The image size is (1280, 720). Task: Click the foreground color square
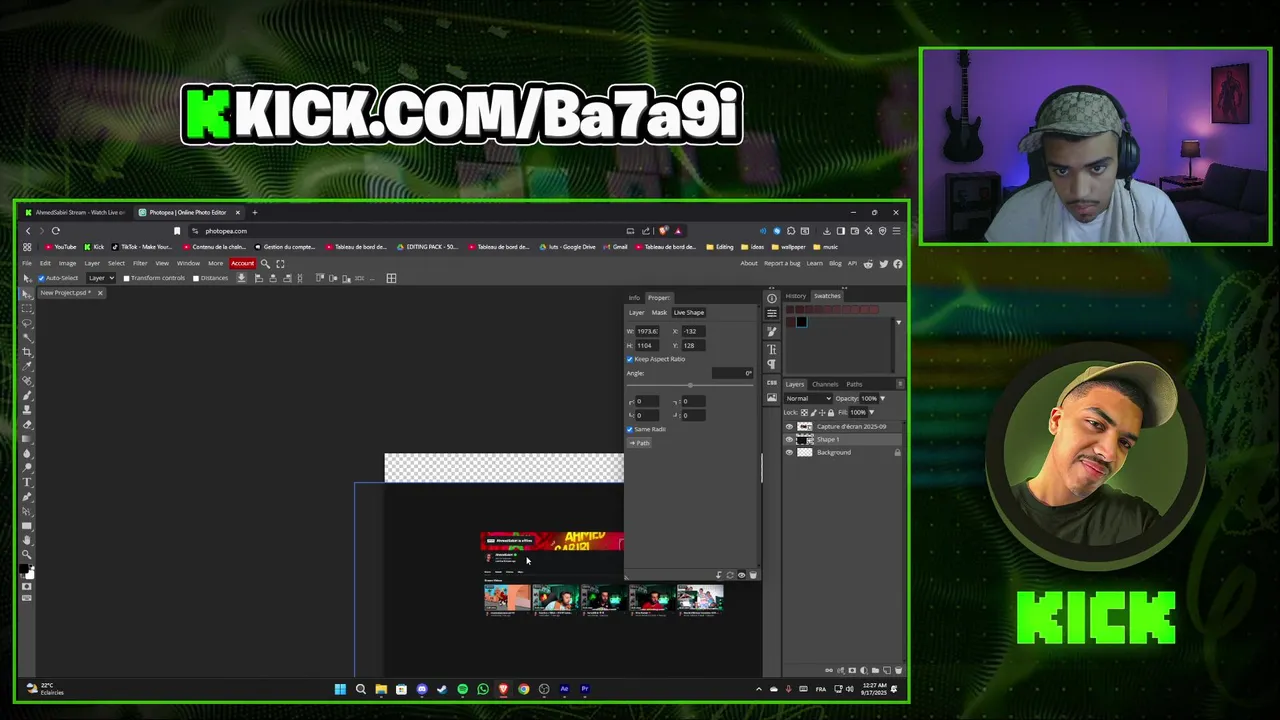[25, 570]
